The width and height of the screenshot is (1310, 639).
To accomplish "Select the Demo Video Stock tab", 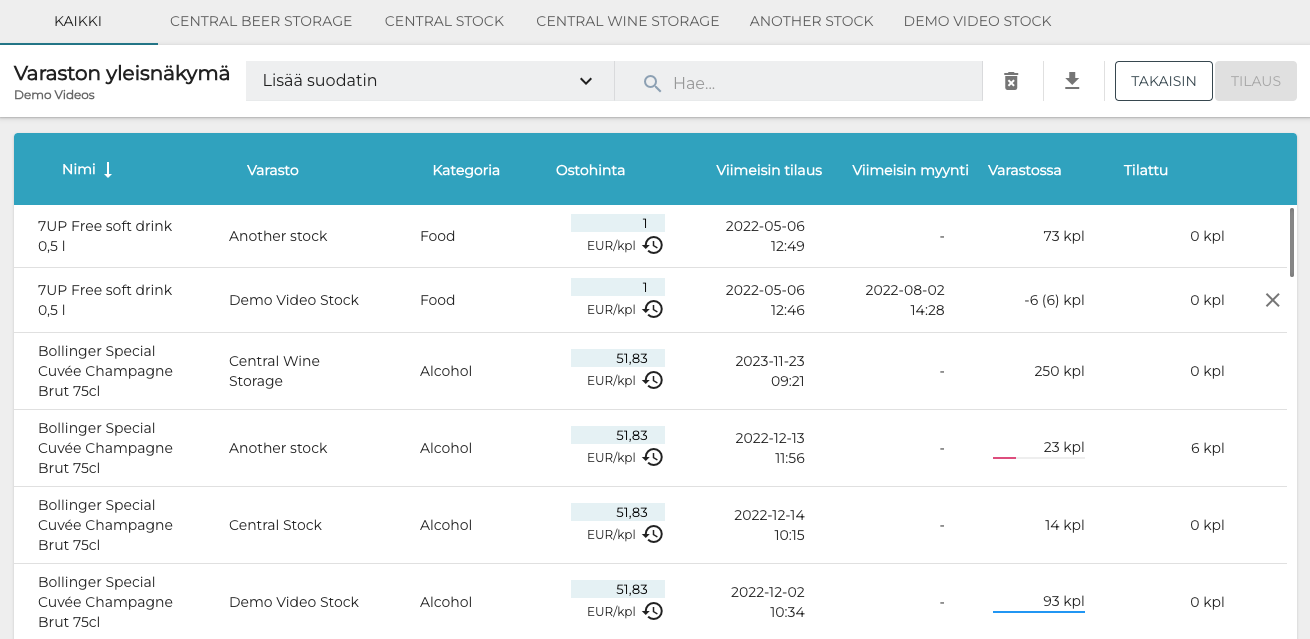I will pos(977,21).
